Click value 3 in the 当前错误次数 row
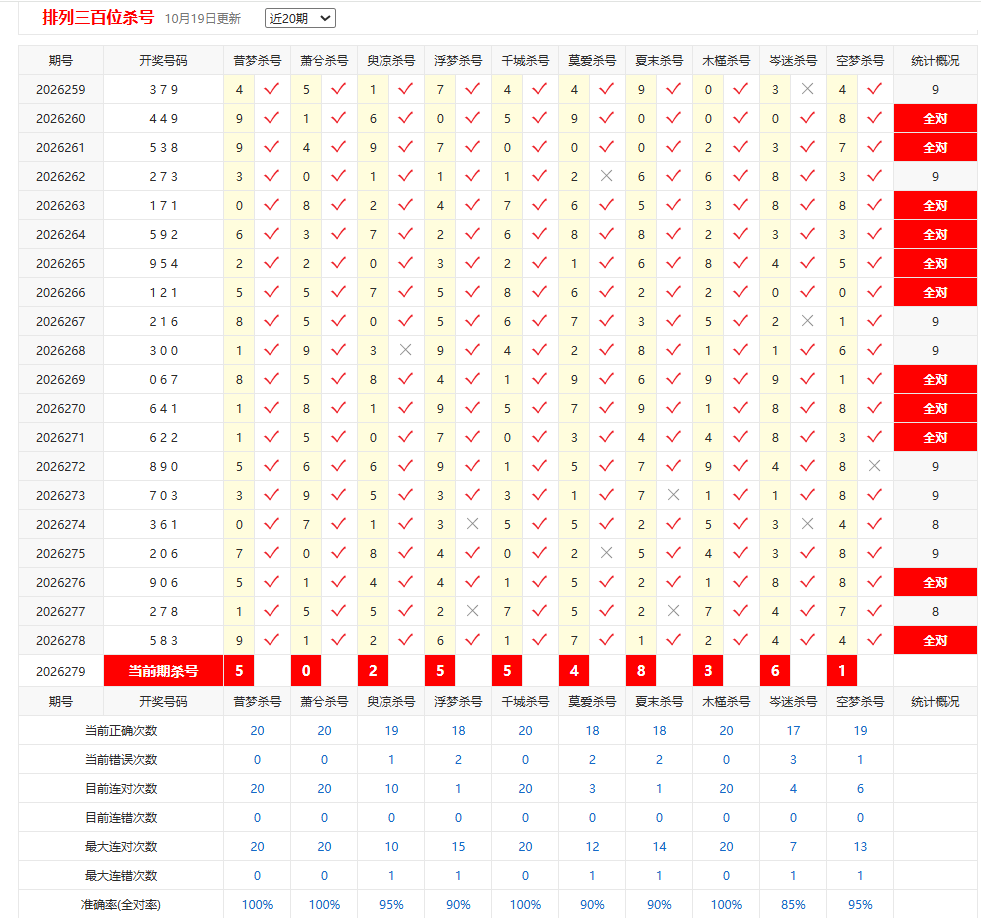981x918 pixels. (x=793, y=760)
